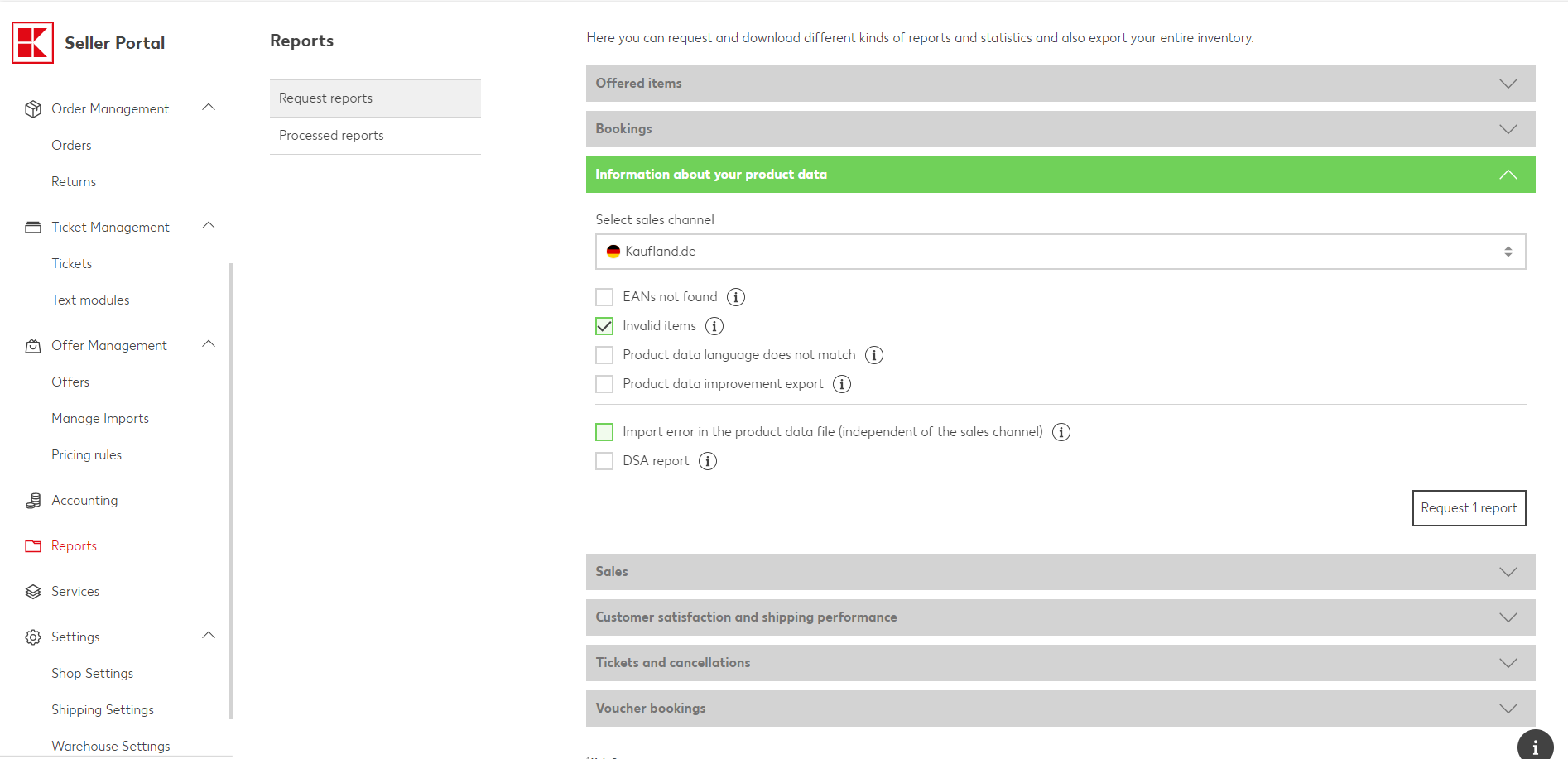Open the Kaufland.de sales channel dropdown

pos(1060,252)
